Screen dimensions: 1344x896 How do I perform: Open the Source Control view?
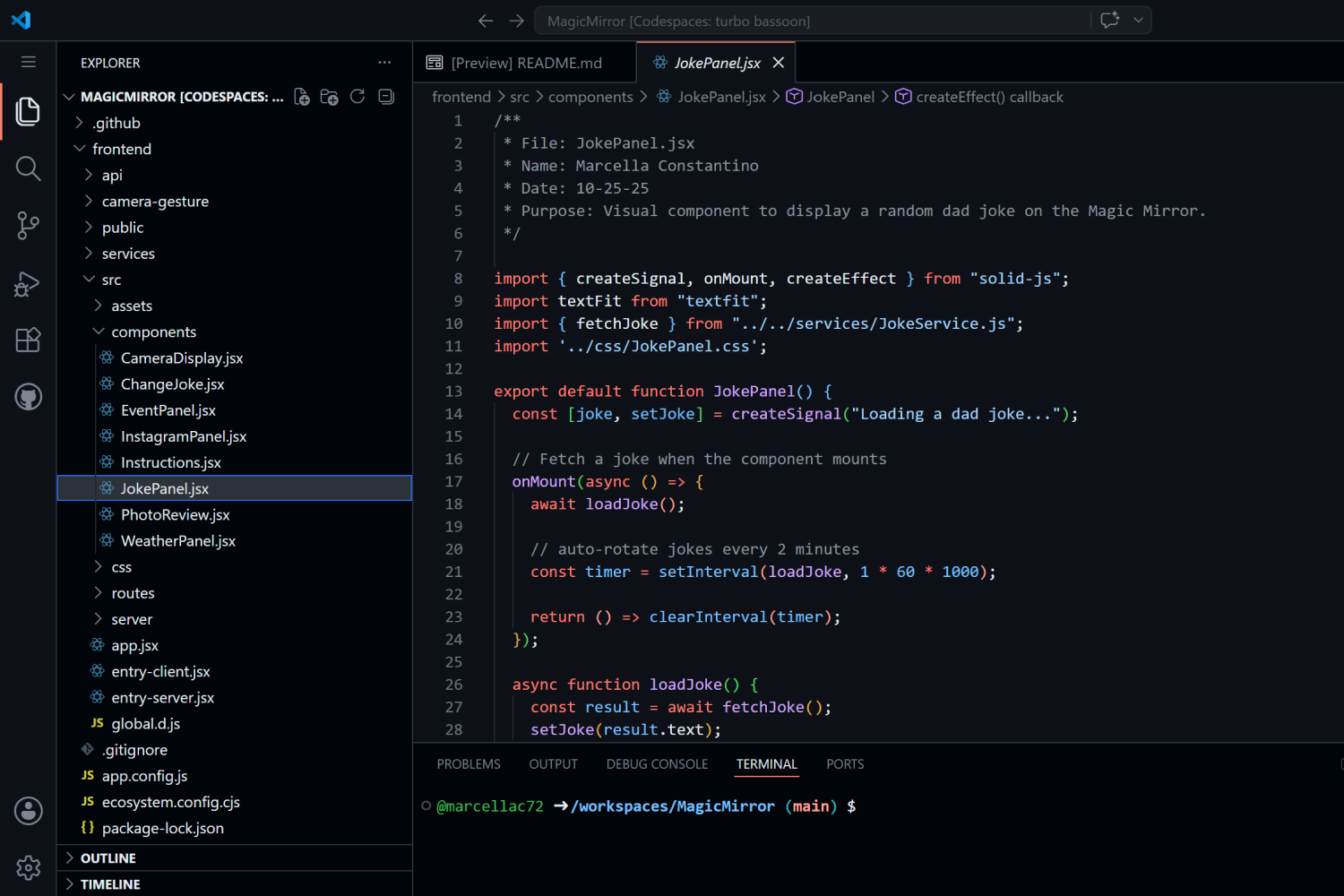[x=28, y=226]
